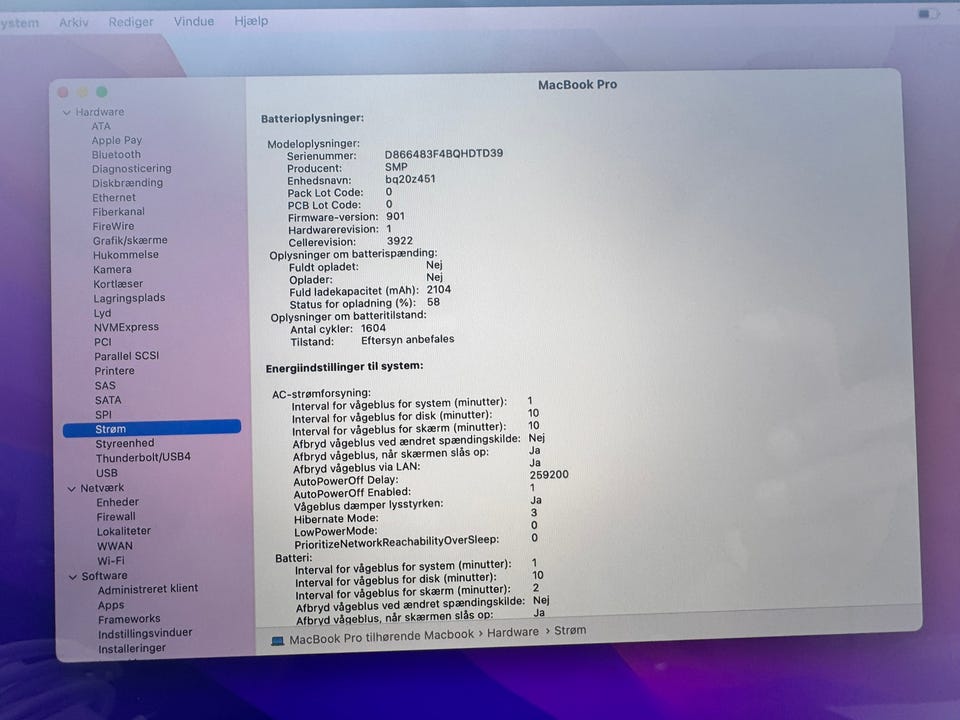The image size is (960, 720).
Task: Select Printere in the sidebar
Action: point(114,371)
